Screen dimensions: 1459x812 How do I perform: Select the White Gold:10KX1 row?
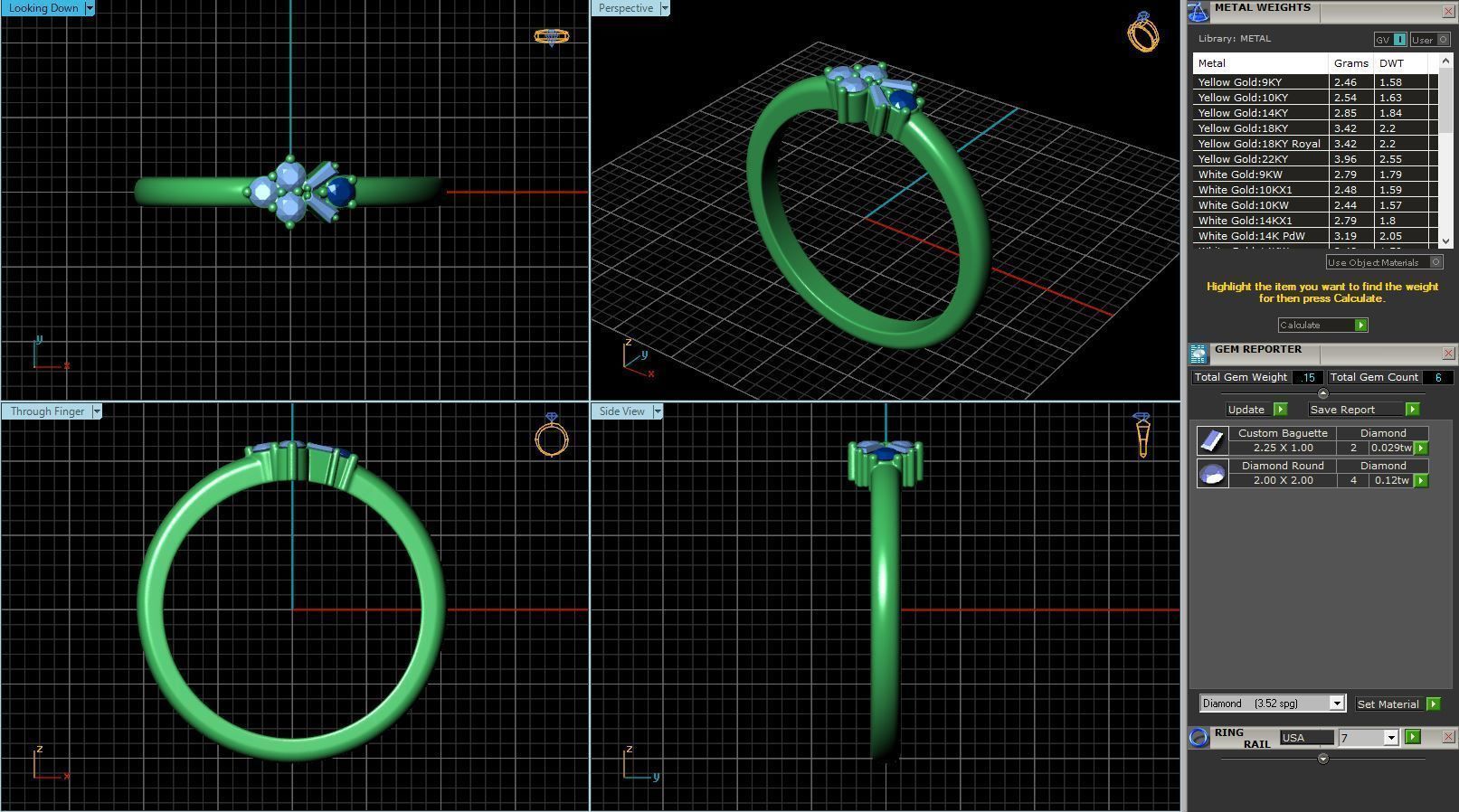(x=1314, y=190)
